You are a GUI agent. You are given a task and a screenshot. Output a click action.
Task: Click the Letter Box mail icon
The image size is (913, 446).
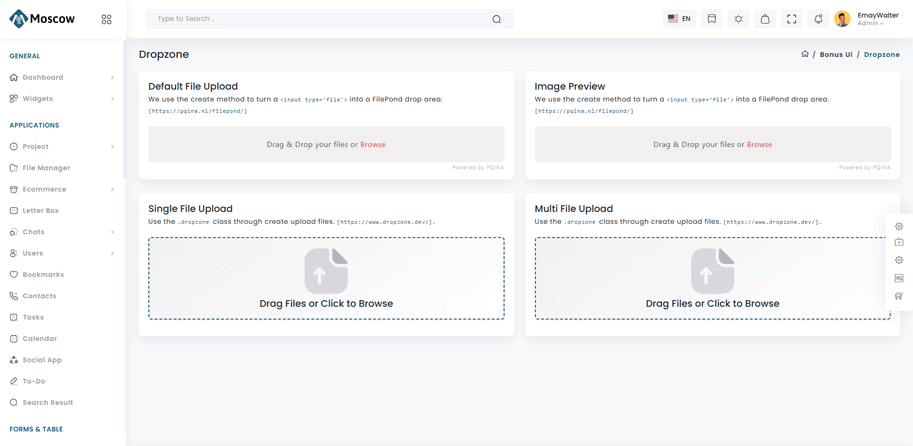pyautogui.click(x=14, y=211)
